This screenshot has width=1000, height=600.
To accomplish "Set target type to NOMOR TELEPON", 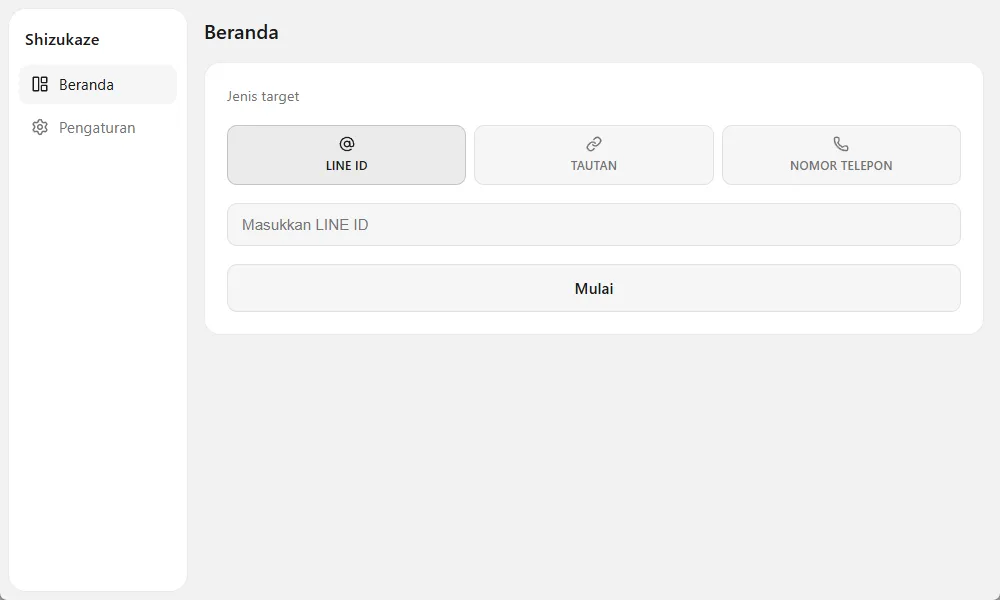I will click(x=841, y=155).
